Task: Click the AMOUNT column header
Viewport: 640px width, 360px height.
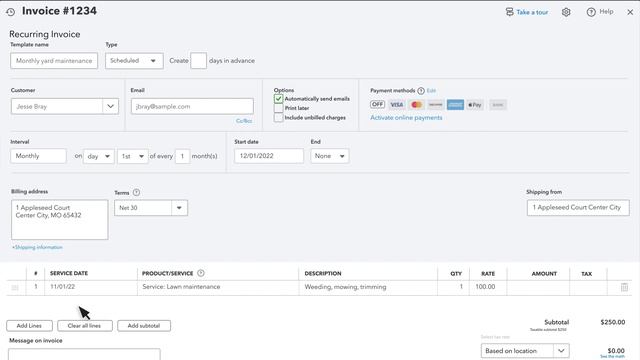Action: pos(544,274)
